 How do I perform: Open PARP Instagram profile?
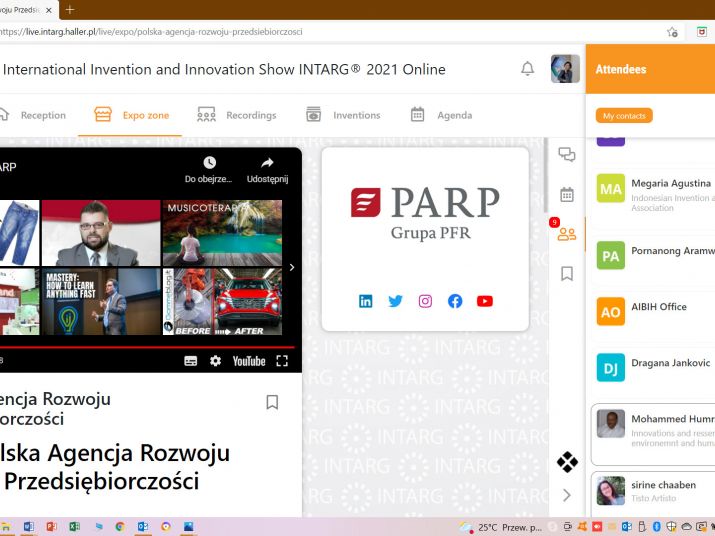coord(425,301)
